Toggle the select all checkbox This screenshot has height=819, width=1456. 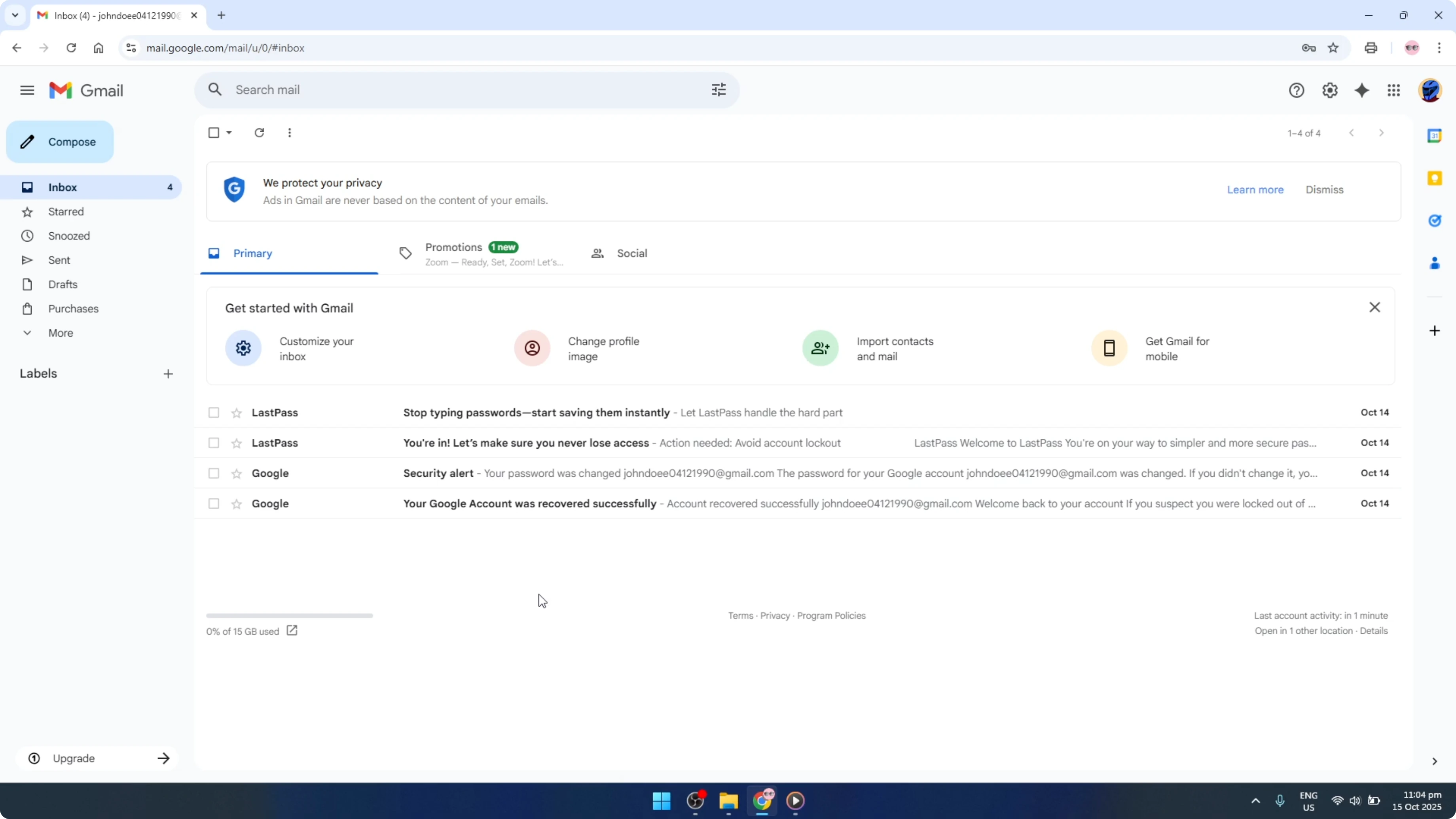pos(214,133)
